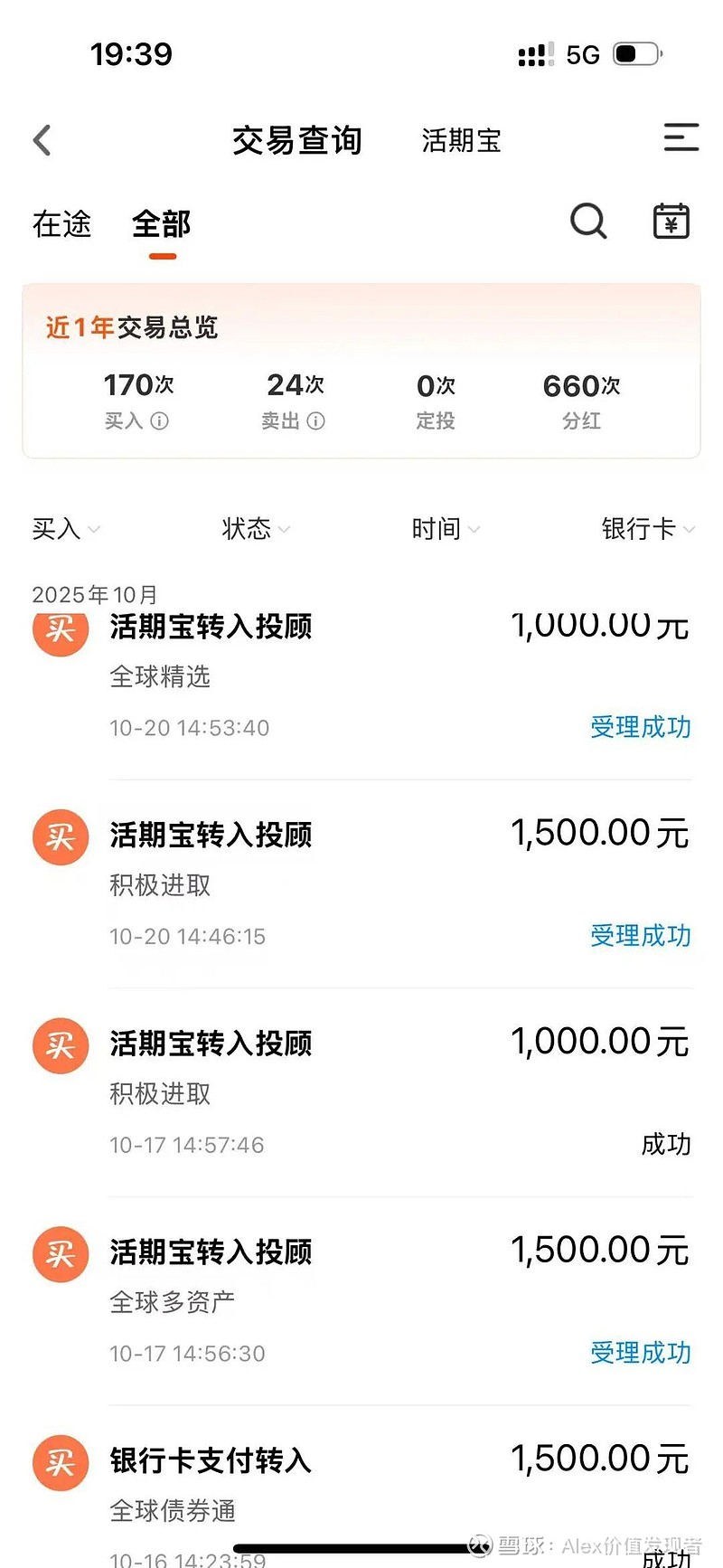Tap the back arrow icon
Image resolution: width=723 pixels, height=1568 pixels.
[x=42, y=140]
